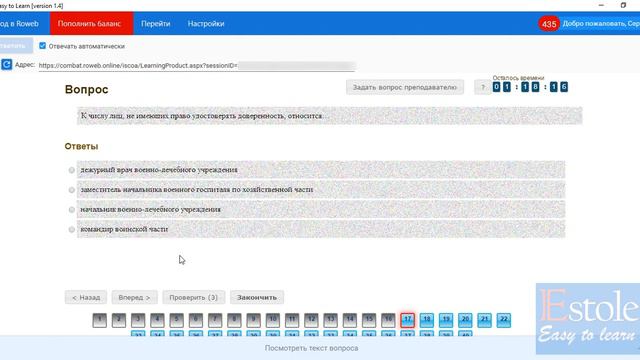This screenshot has height=360, width=640.
Task: Open the Настройки menu
Action: pyautogui.click(x=206, y=24)
